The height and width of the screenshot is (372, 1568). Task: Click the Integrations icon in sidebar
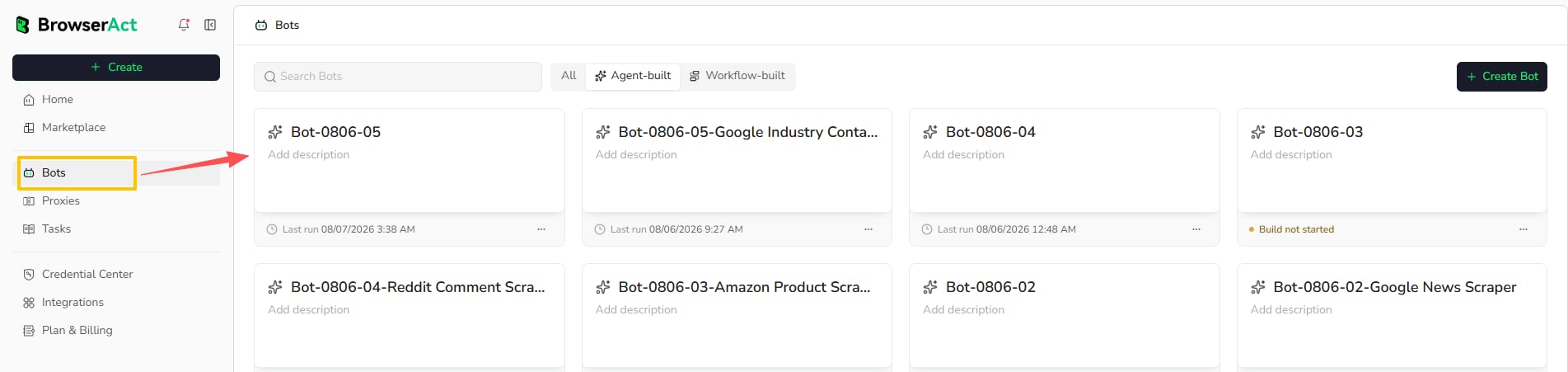[x=29, y=303]
